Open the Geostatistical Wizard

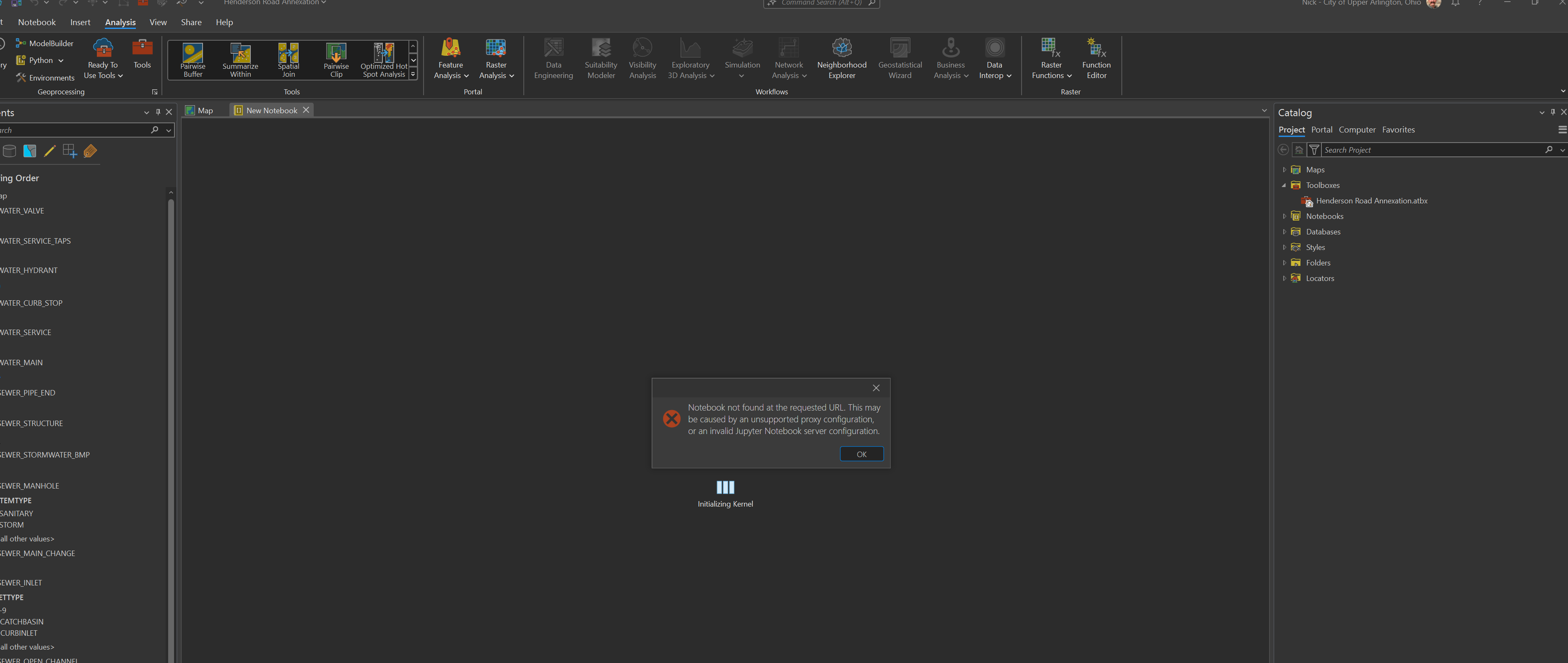point(900,58)
